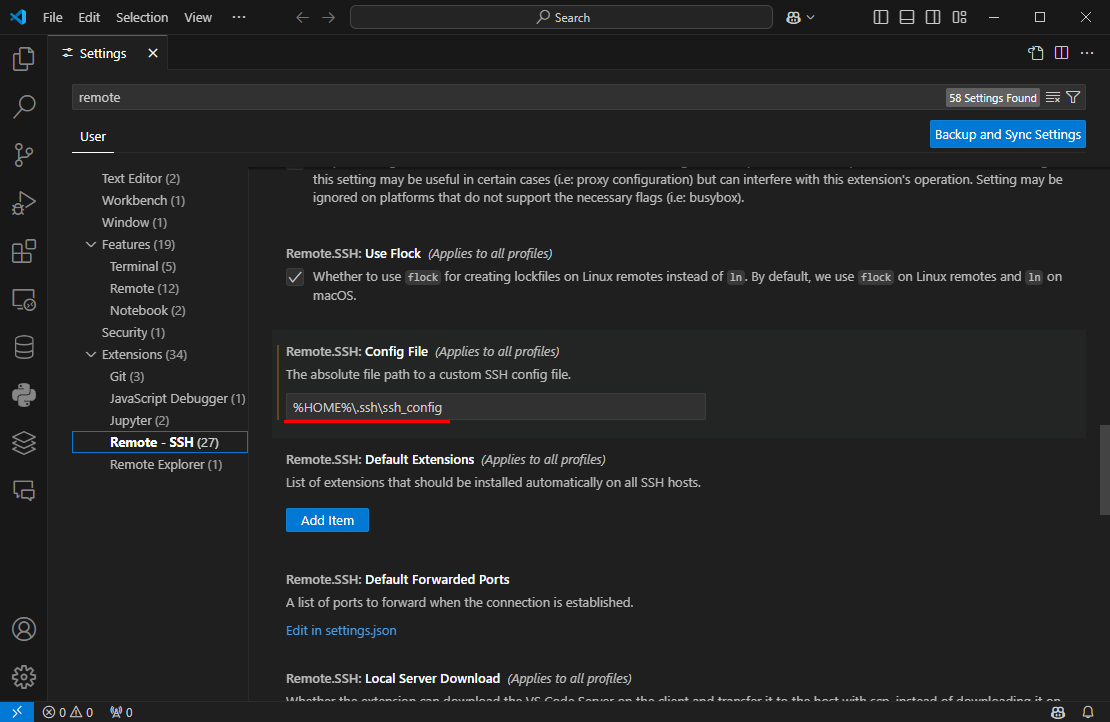
Task: Select Remote (12) in settings tree
Action: tap(144, 288)
